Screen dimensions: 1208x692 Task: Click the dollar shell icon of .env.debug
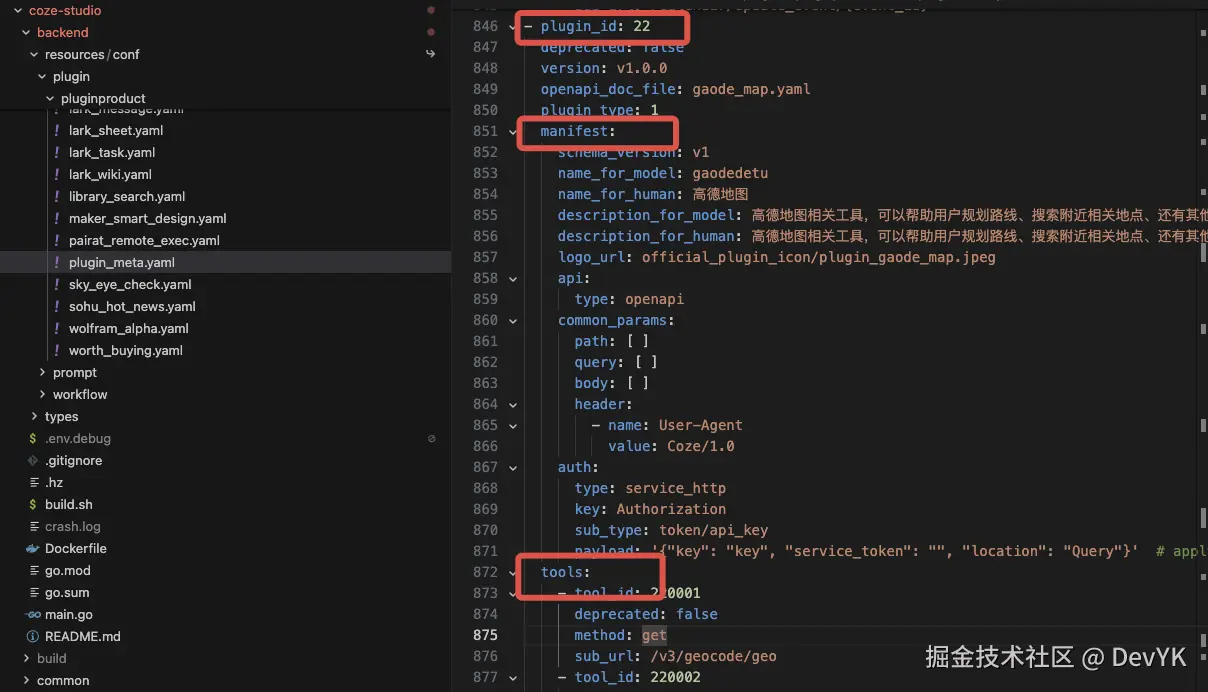[33, 439]
